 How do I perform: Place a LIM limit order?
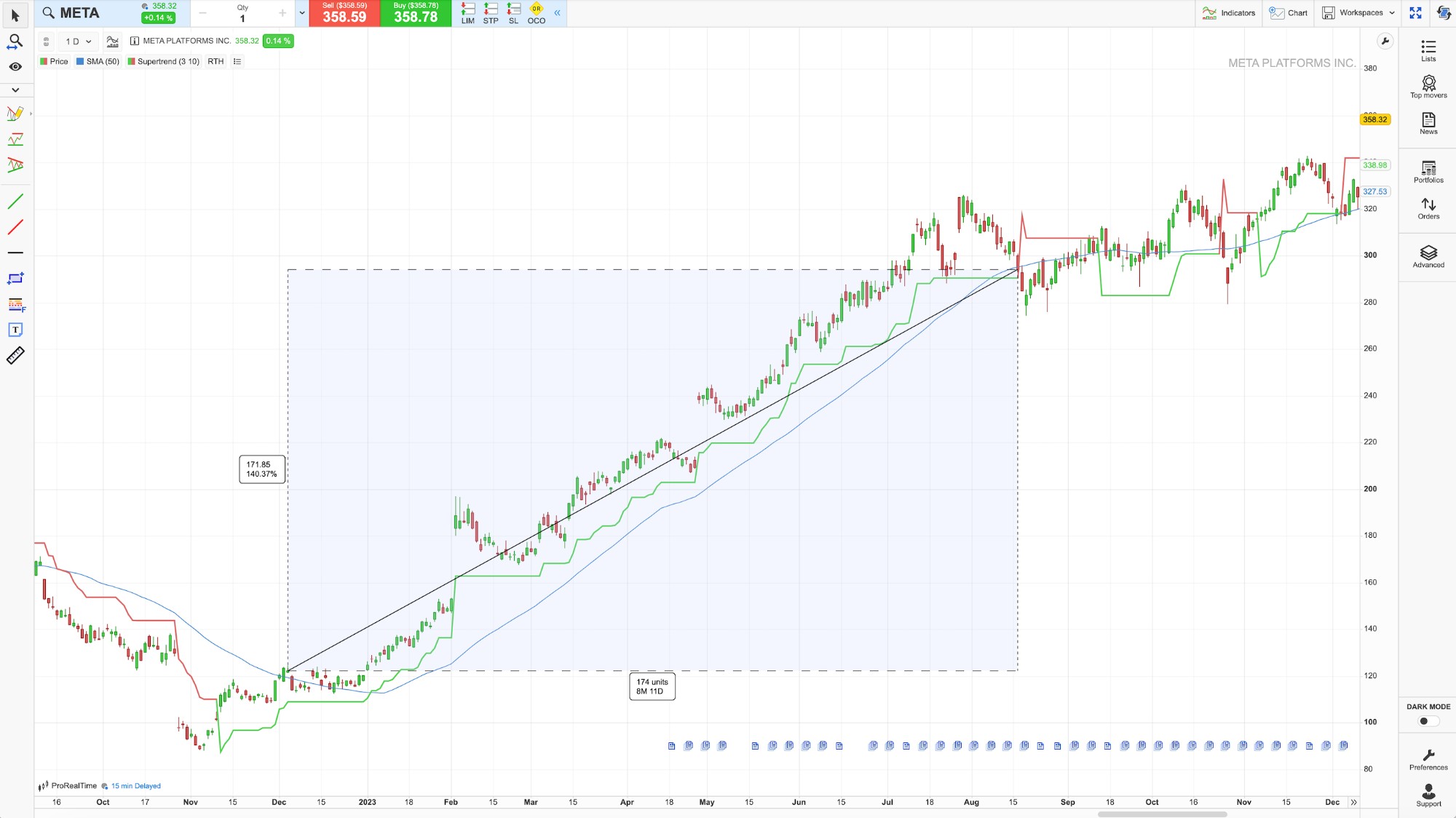(467, 13)
